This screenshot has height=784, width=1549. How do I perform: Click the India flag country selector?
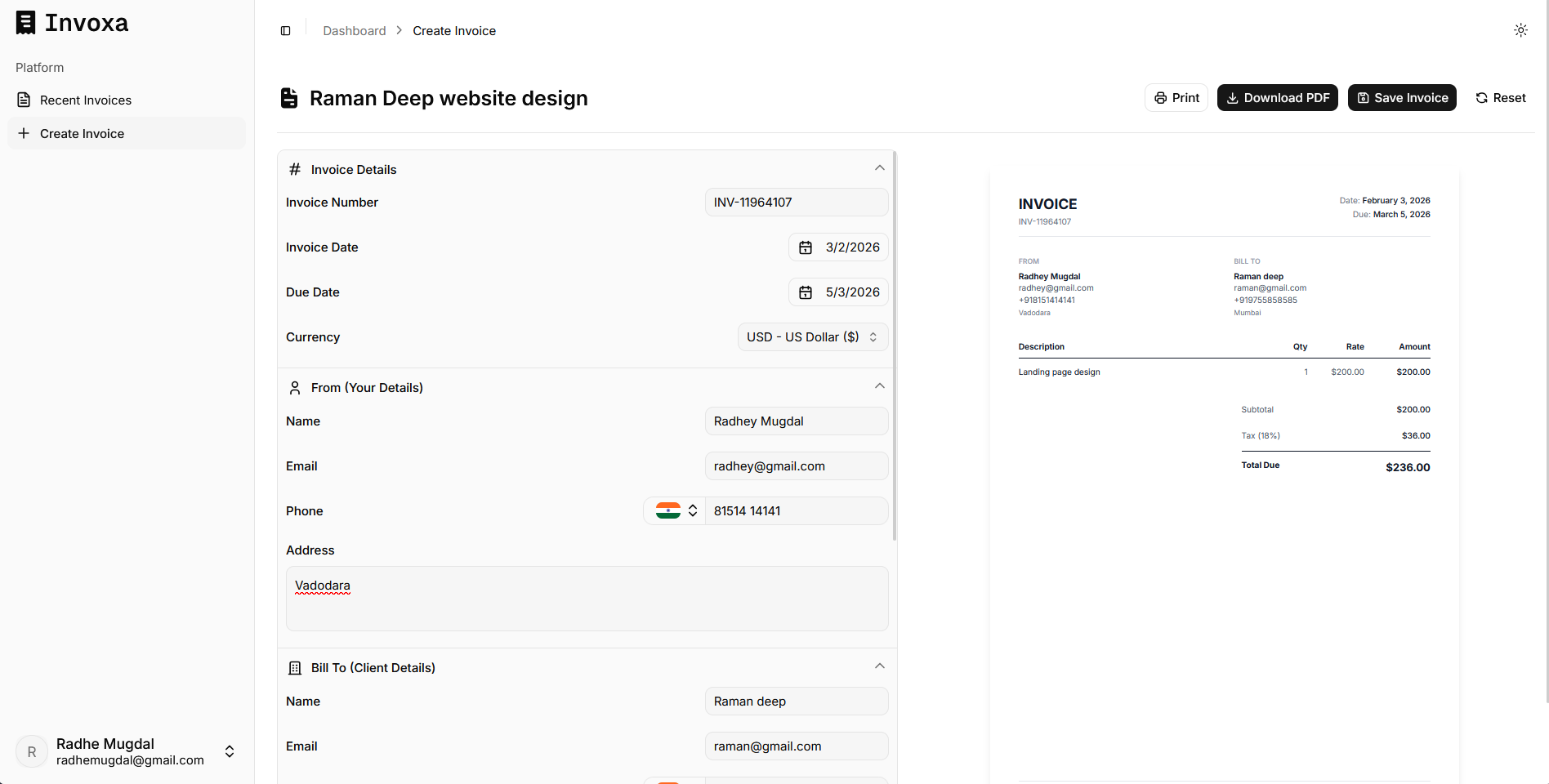(x=675, y=511)
